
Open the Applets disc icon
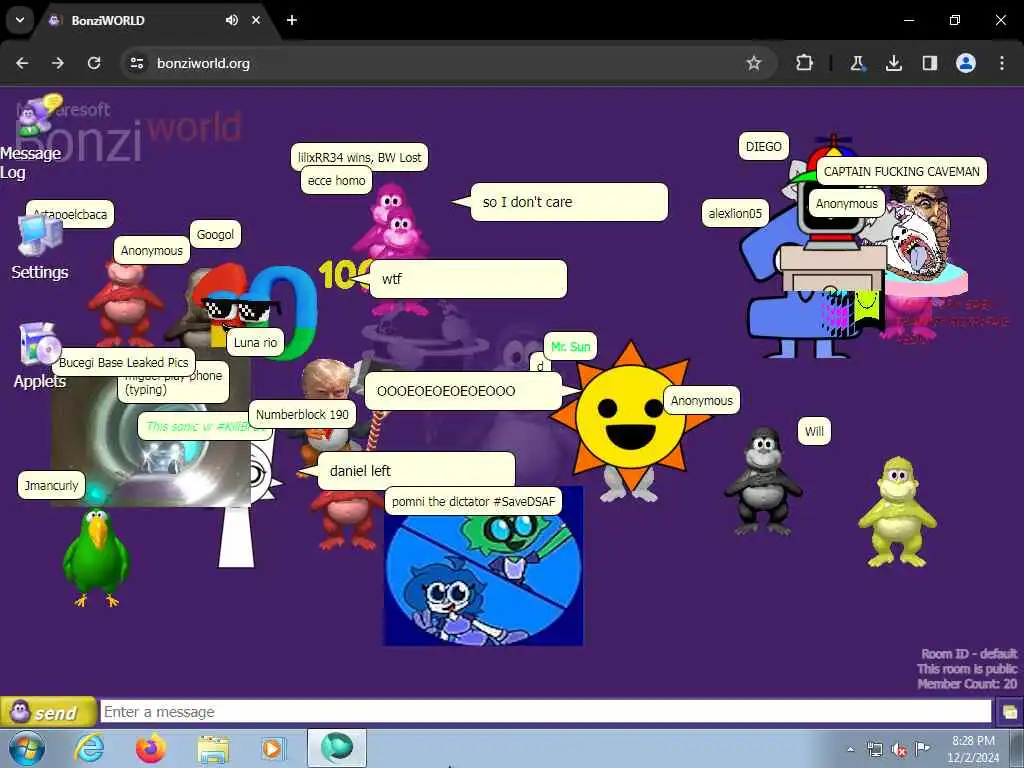click(39, 344)
